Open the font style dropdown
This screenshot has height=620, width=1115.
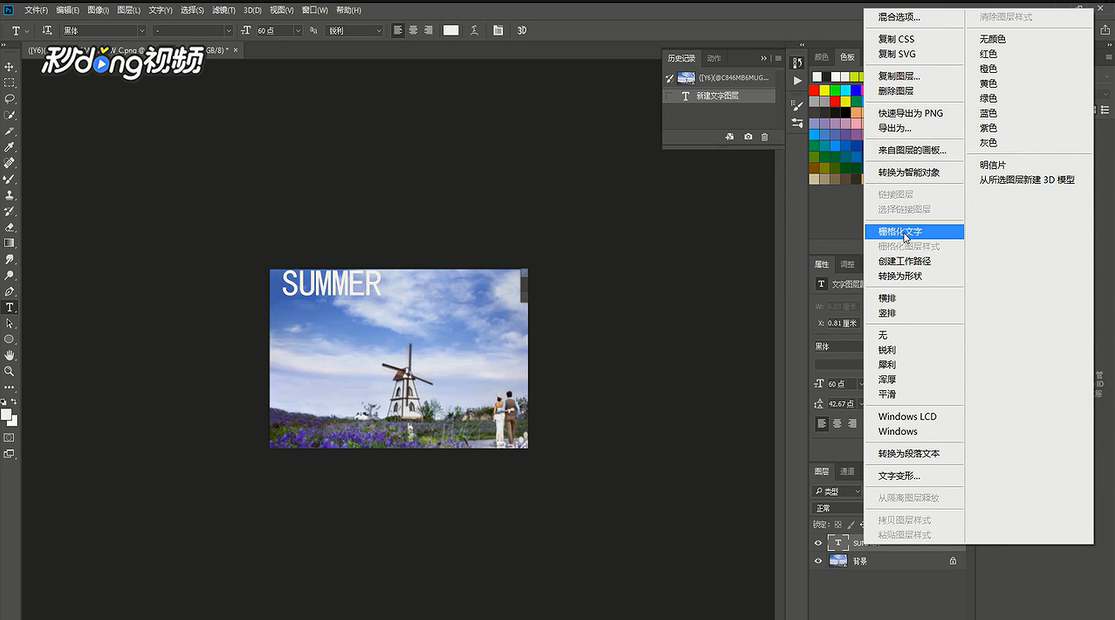228,31
